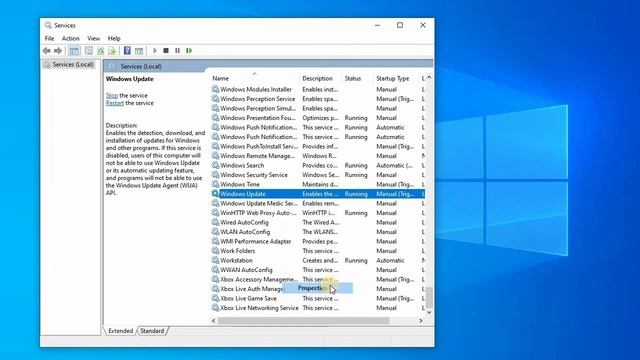Viewport: 640px width, 360px height.
Task: Open the Action menu
Action: coord(71,38)
